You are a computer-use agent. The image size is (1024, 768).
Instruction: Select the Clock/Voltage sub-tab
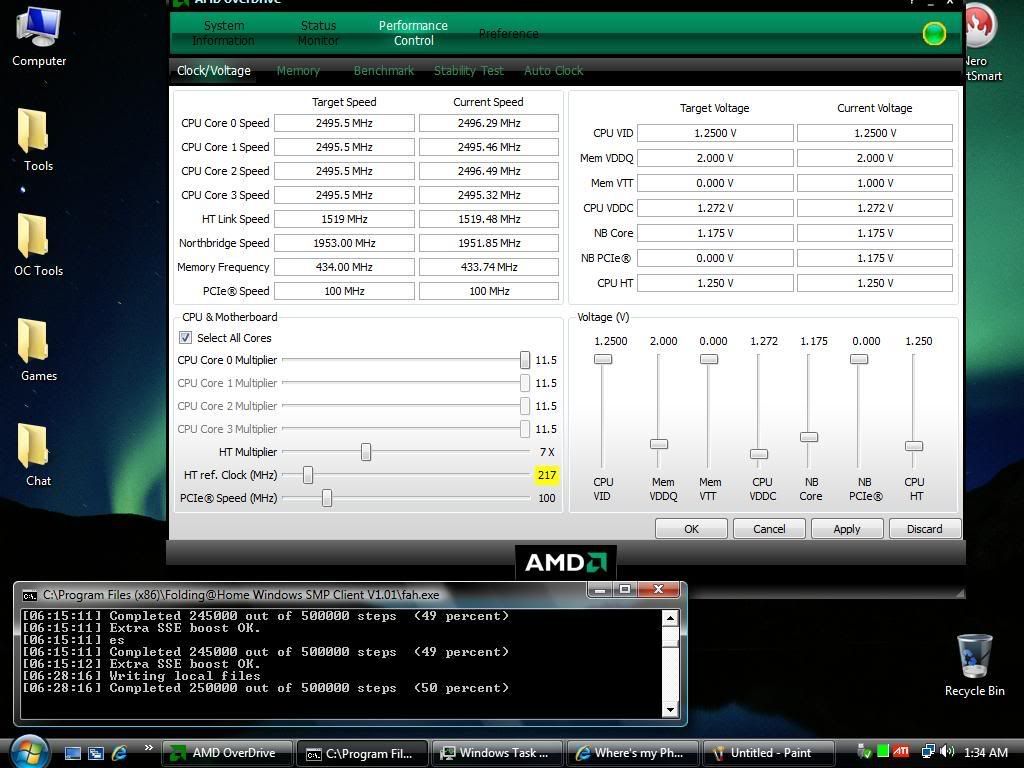214,71
